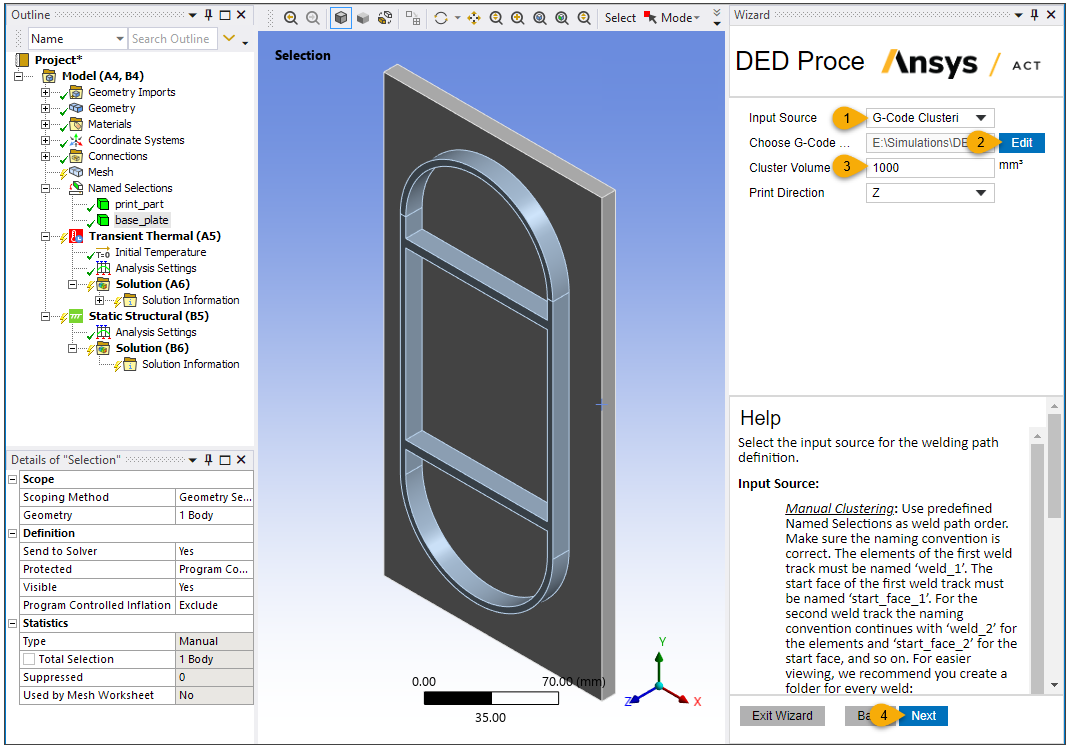1070x748 pixels.
Task: Enable shaded exterior and edges display
Action: pos(341,18)
